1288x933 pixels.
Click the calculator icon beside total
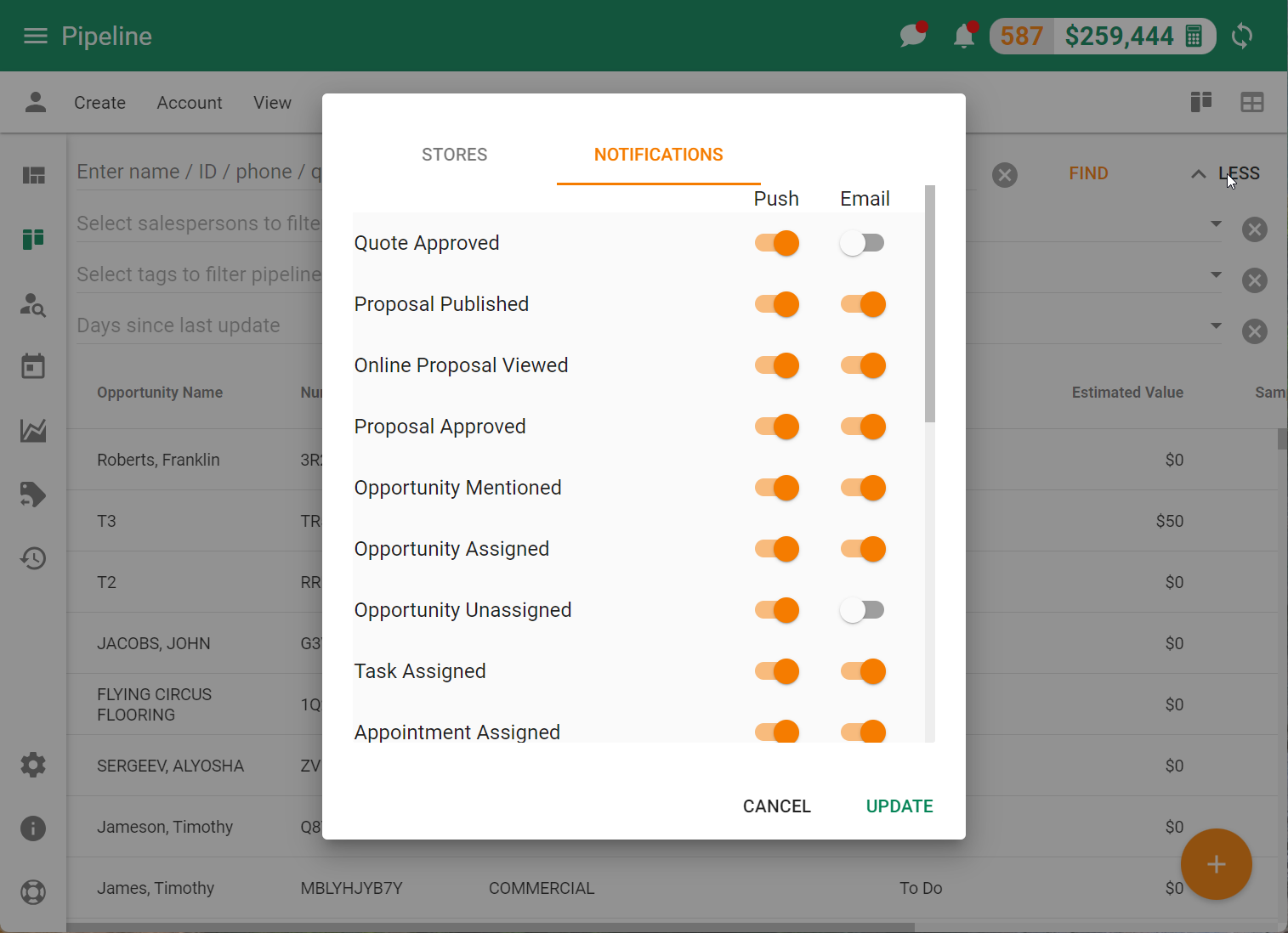(1194, 36)
